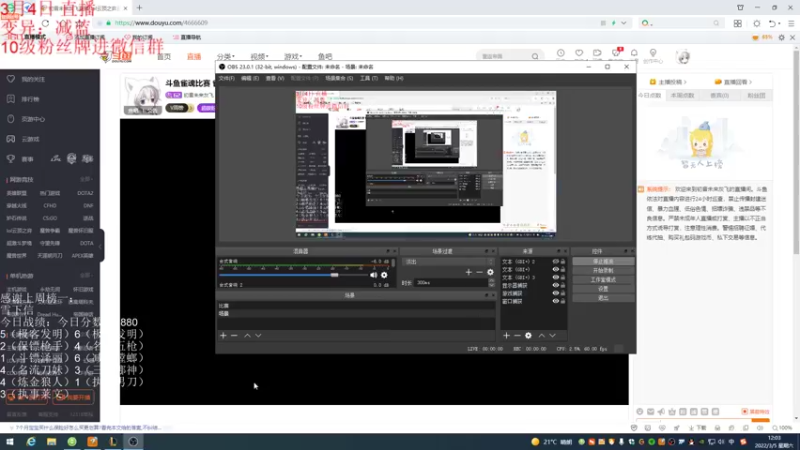The image size is (800, 450).
Task: Toggle lock on 窗口捕获 source
Action: [x=563, y=301]
